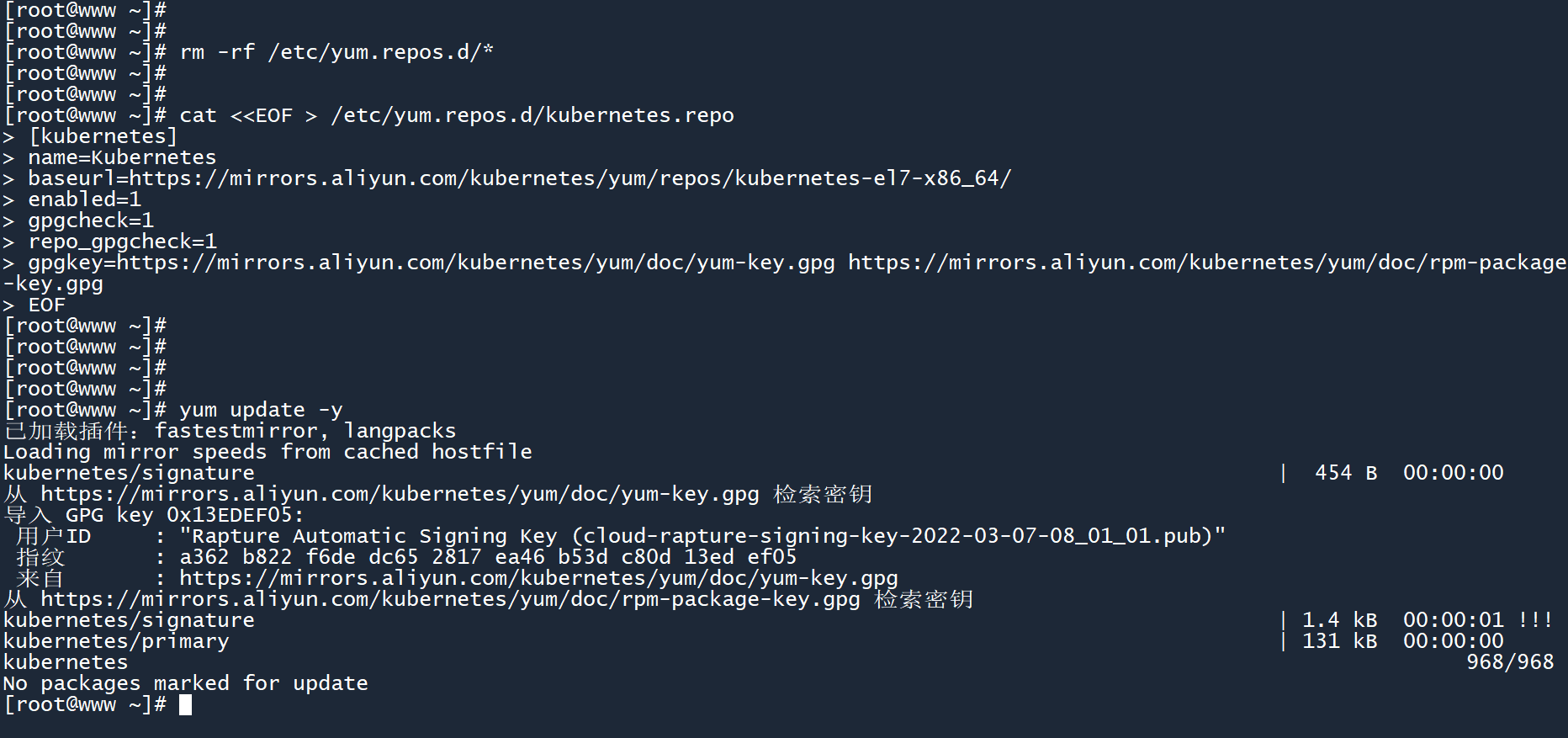Screen dimensions: 1568x738
Task: Click the "rm -rf /etc/yum.repos.d/*" command
Action: click(x=336, y=52)
